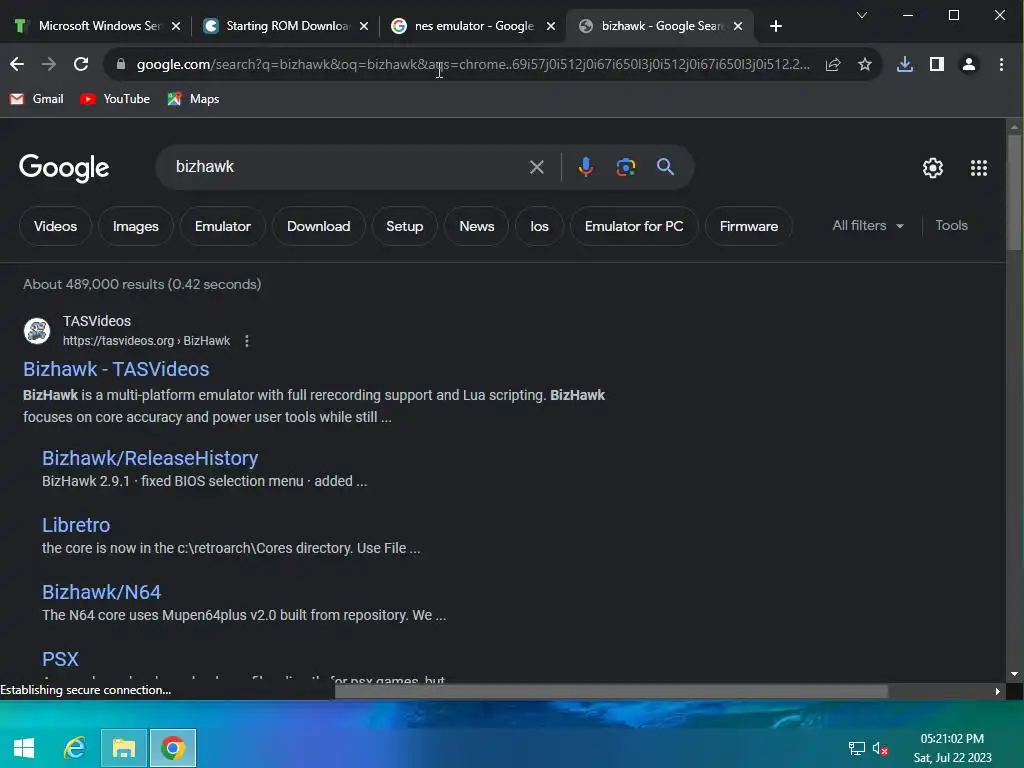Open the network tray icon
Image resolution: width=1024 pixels, height=768 pixels.
click(856, 748)
